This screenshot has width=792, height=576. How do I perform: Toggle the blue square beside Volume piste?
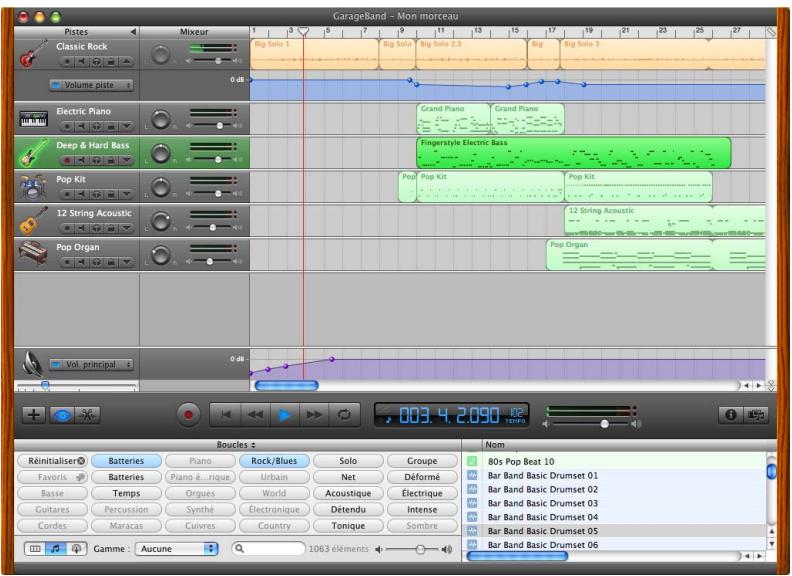[x=56, y=85]
